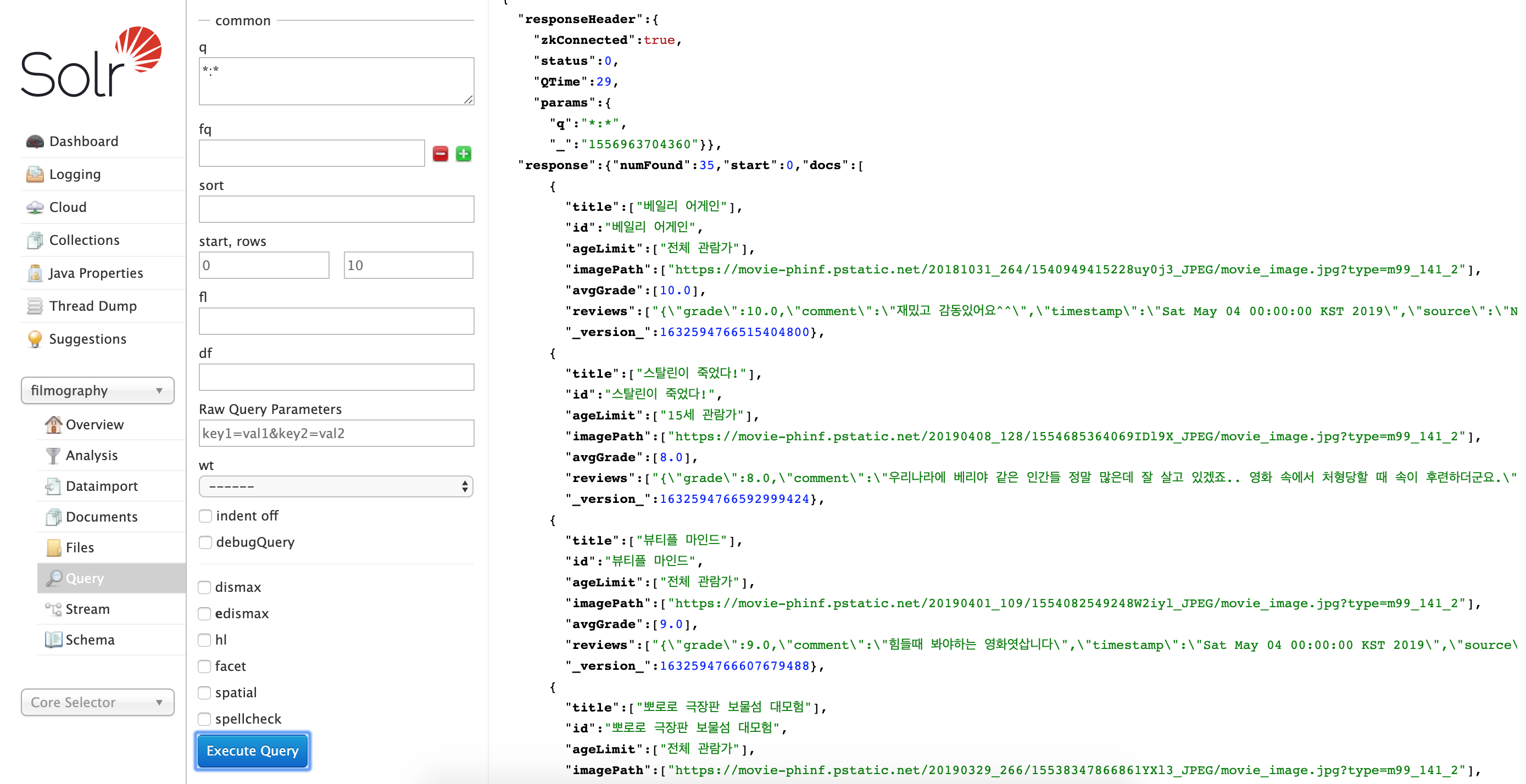This screenshot has height=784, width=1526.
Task: Enable the debugQuery checkbox
Action: coord(204,541)
